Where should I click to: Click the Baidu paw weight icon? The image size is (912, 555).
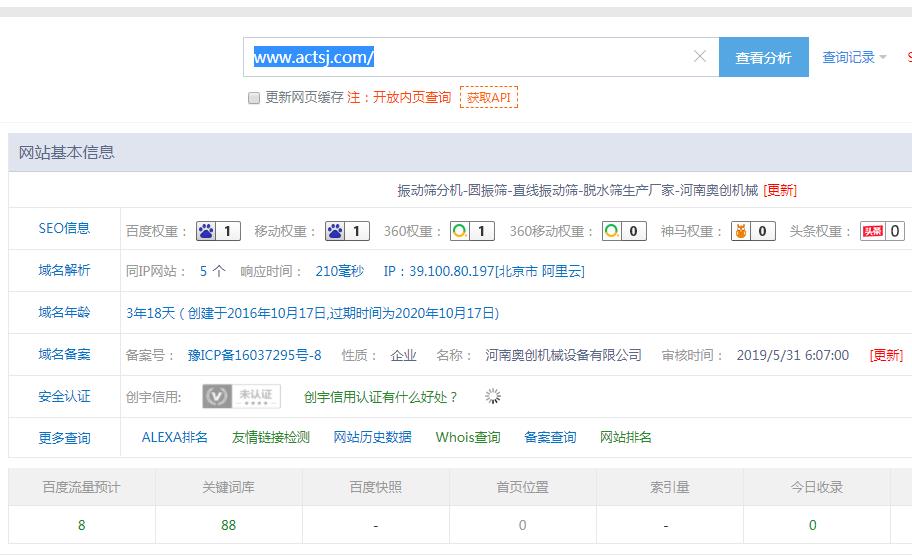(x=207, y=231)
